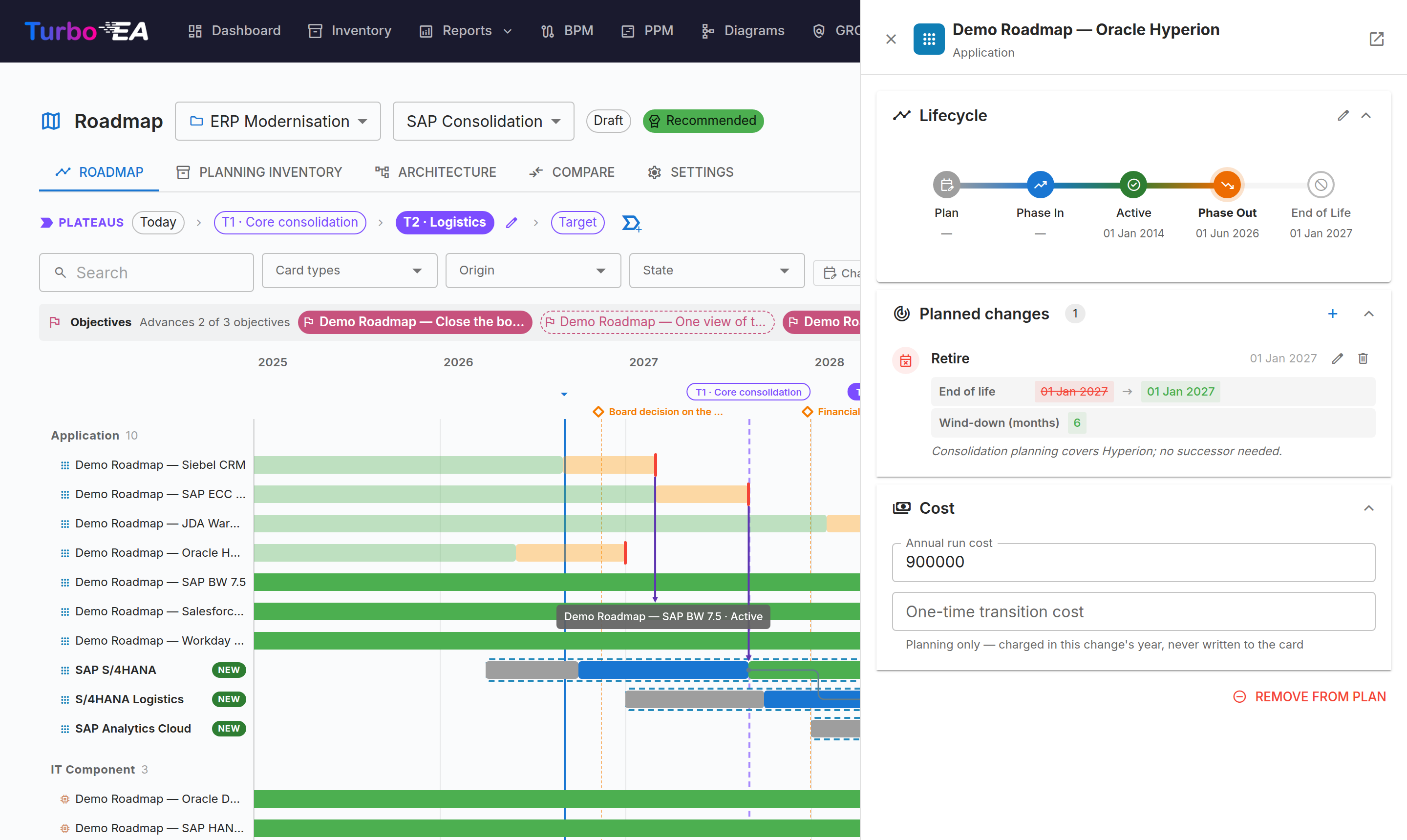Edit the Retire planned change
1407x840 pixels.
point(1337,358)
